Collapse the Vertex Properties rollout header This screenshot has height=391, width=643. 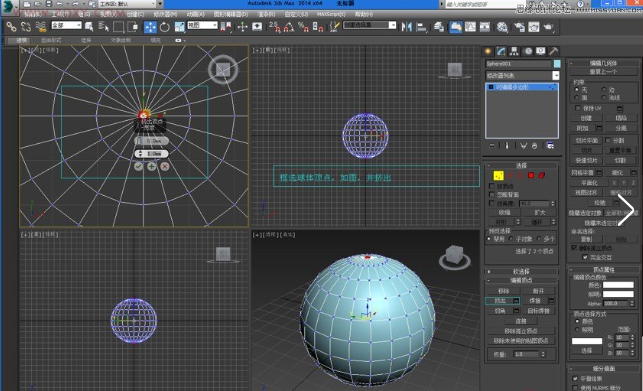tap(603, 270)
